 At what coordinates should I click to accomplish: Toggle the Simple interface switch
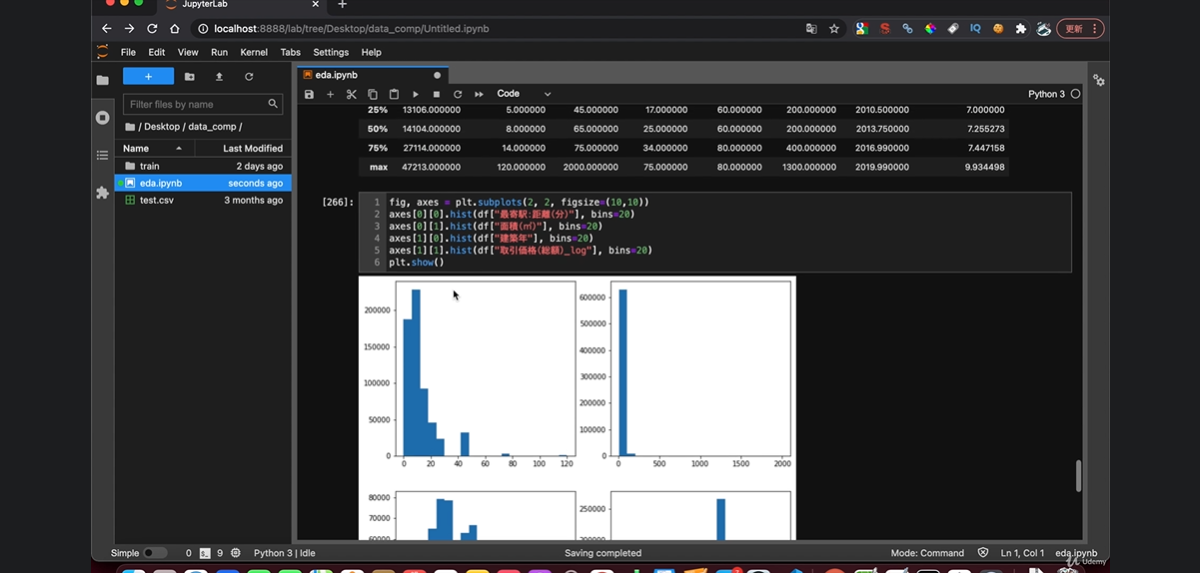click(154, 553)
